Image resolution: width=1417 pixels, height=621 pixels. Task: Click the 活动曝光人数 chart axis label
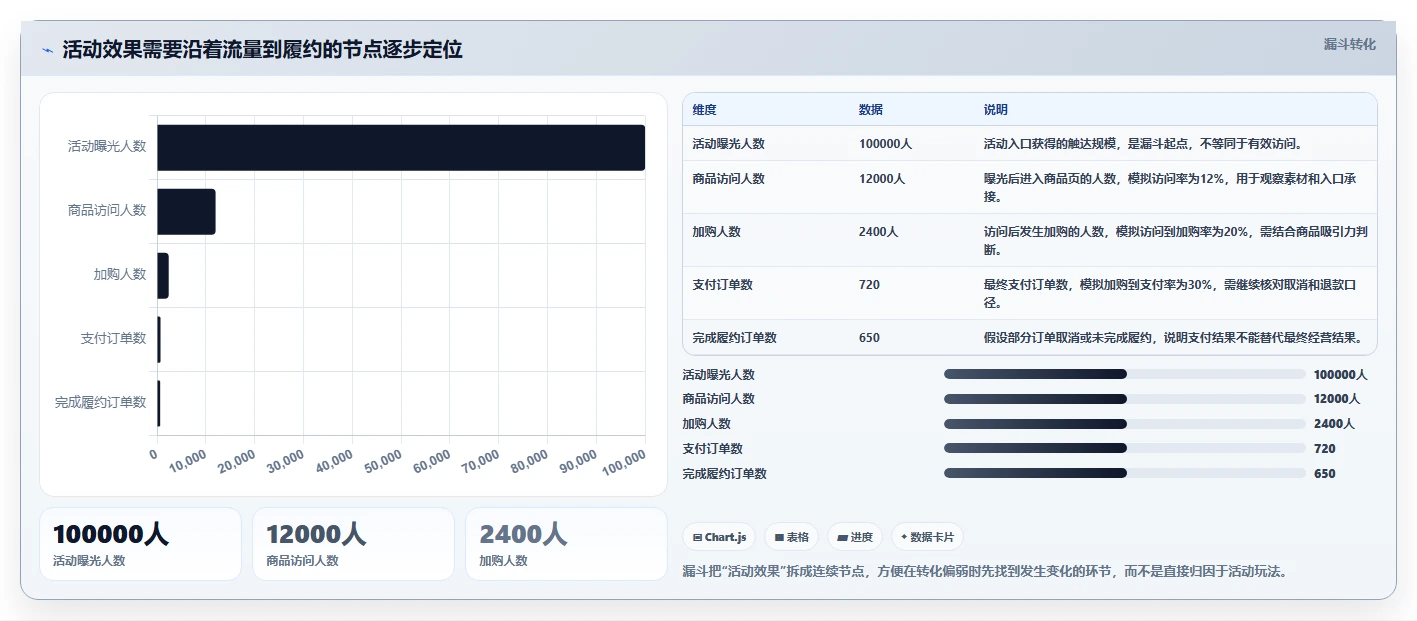pyautogui.click(x=107, y=146)
